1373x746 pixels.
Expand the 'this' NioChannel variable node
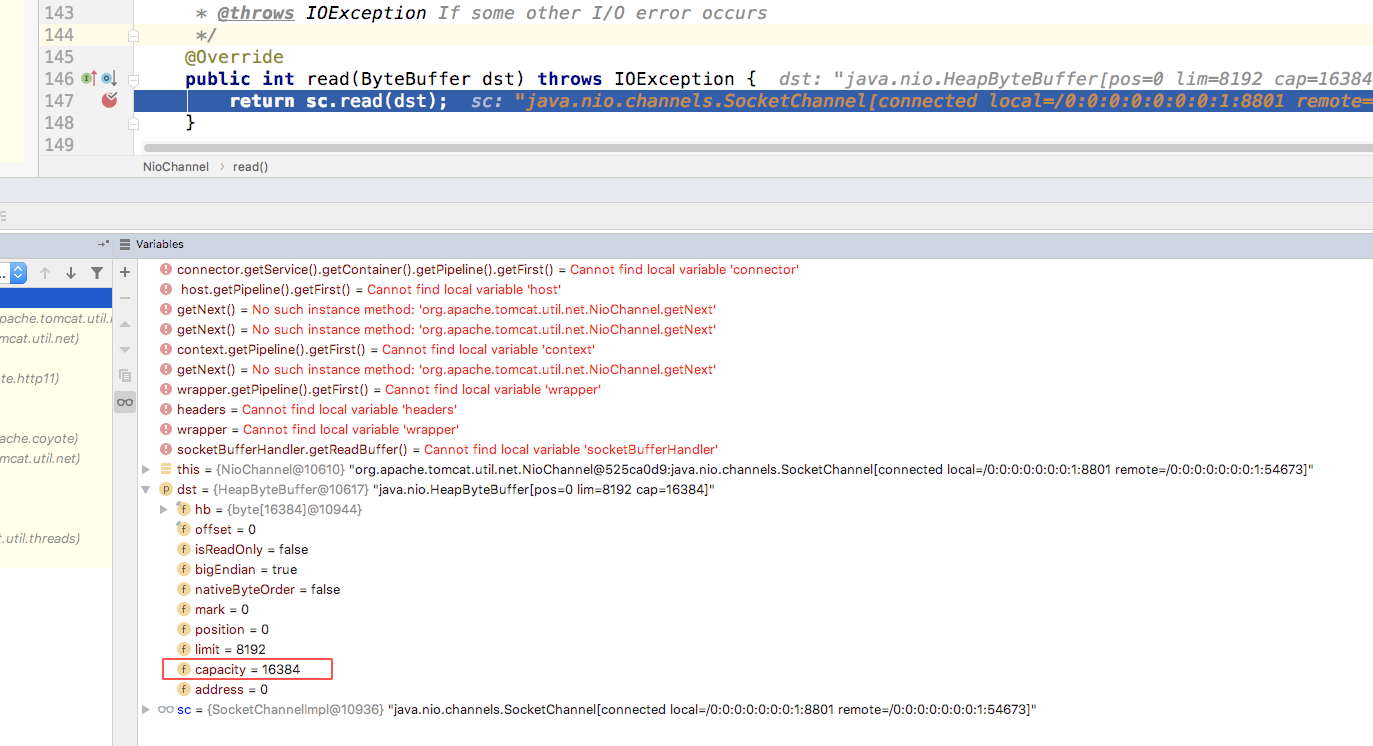pos(146,469)
